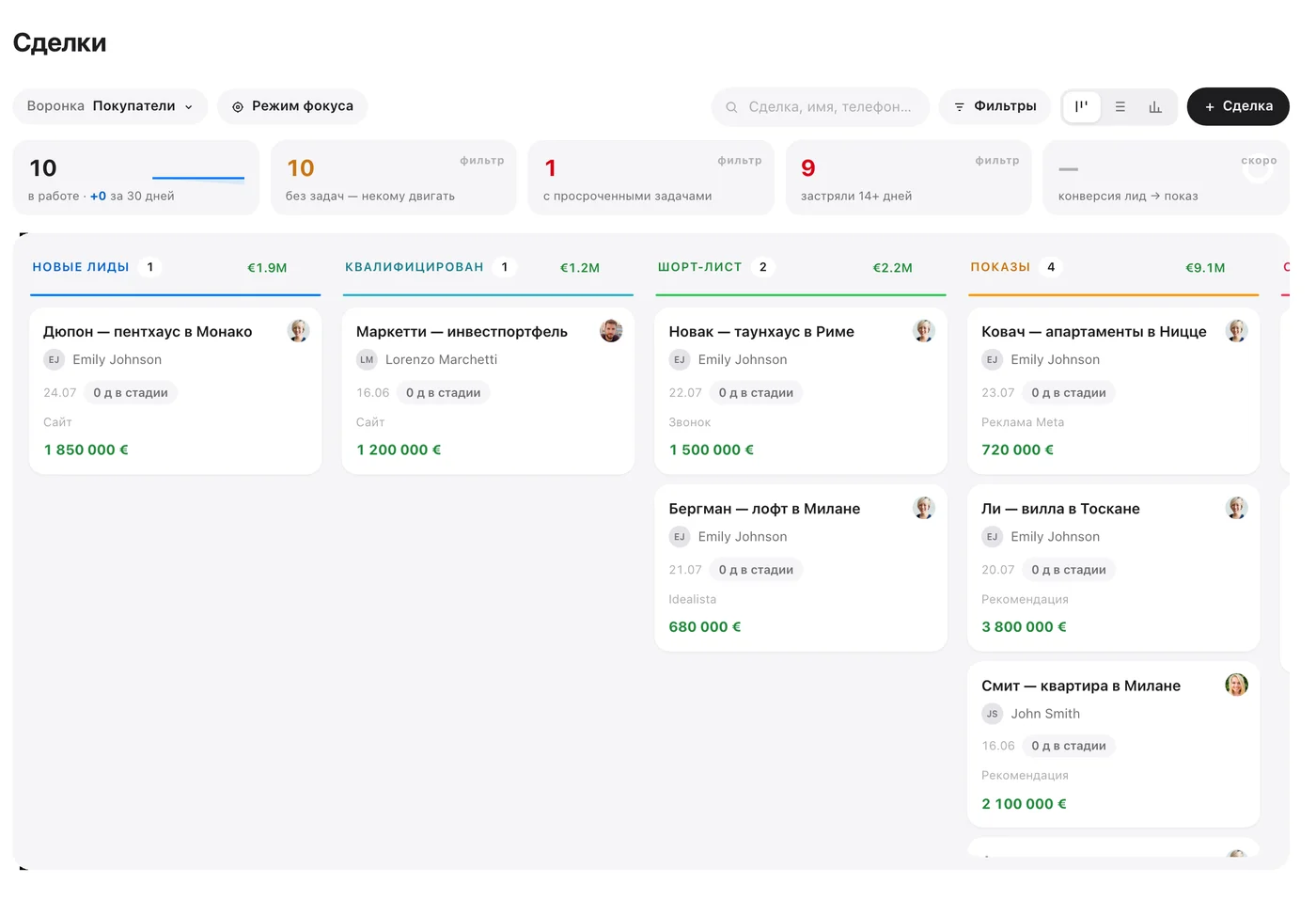
Task: Open deal 'Смит — квартира в Милане'
Action: tap(1081, 686)
